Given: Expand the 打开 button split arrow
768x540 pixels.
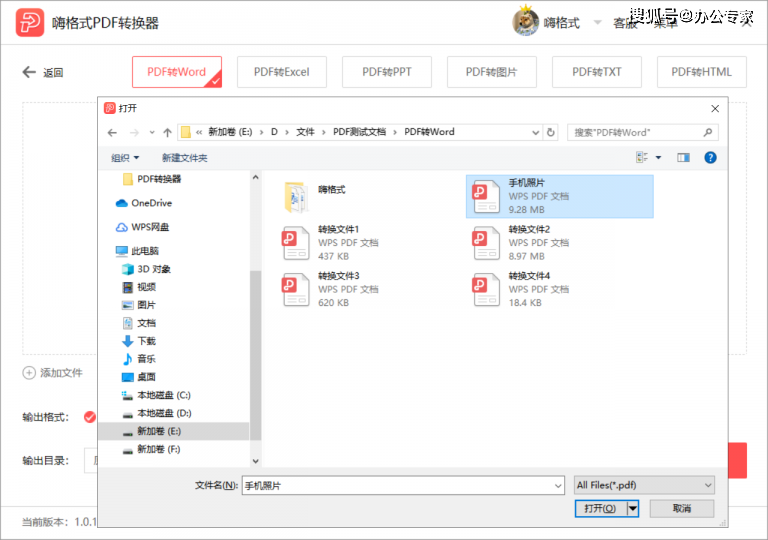Looking at the screenshot, I should 633,509.
